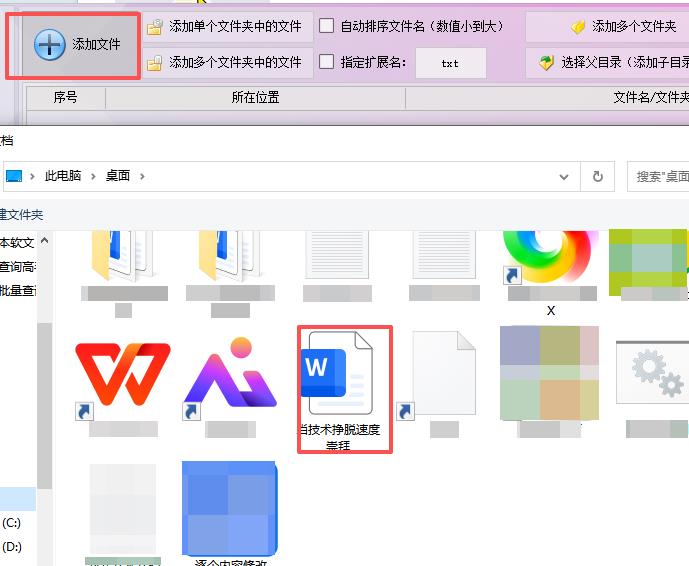The image size is (689, 566).
Task: Enable 自动排序文件名 checkbox
Action: 327,26
